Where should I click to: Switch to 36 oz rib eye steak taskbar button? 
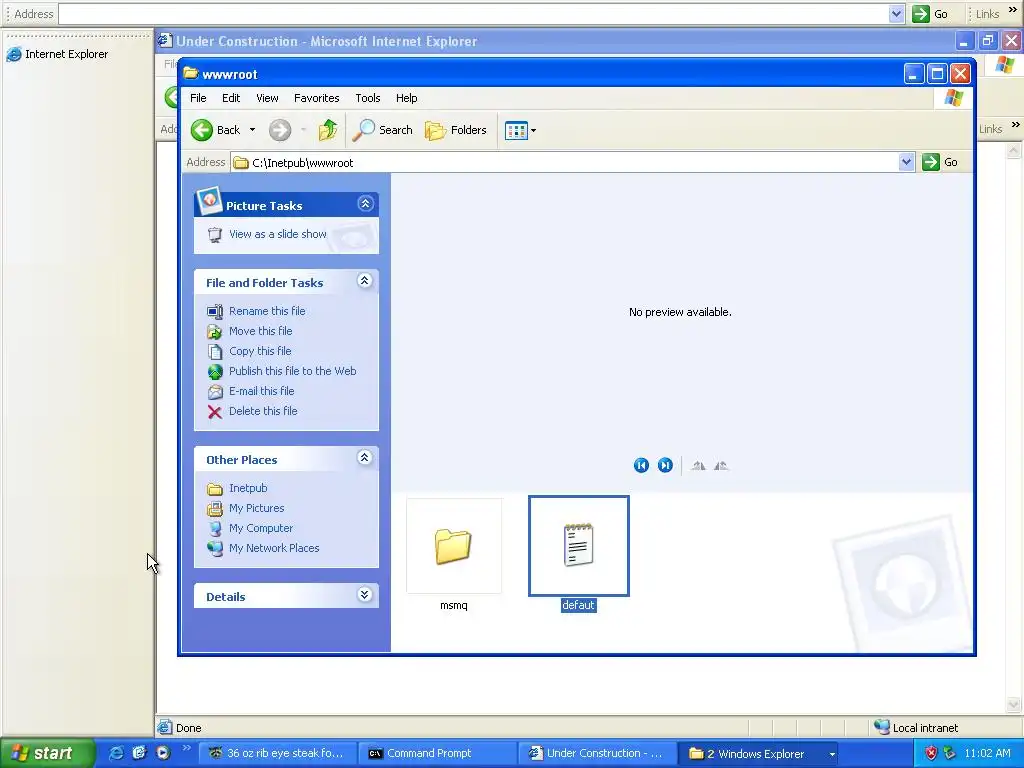(x=277, y=754)
